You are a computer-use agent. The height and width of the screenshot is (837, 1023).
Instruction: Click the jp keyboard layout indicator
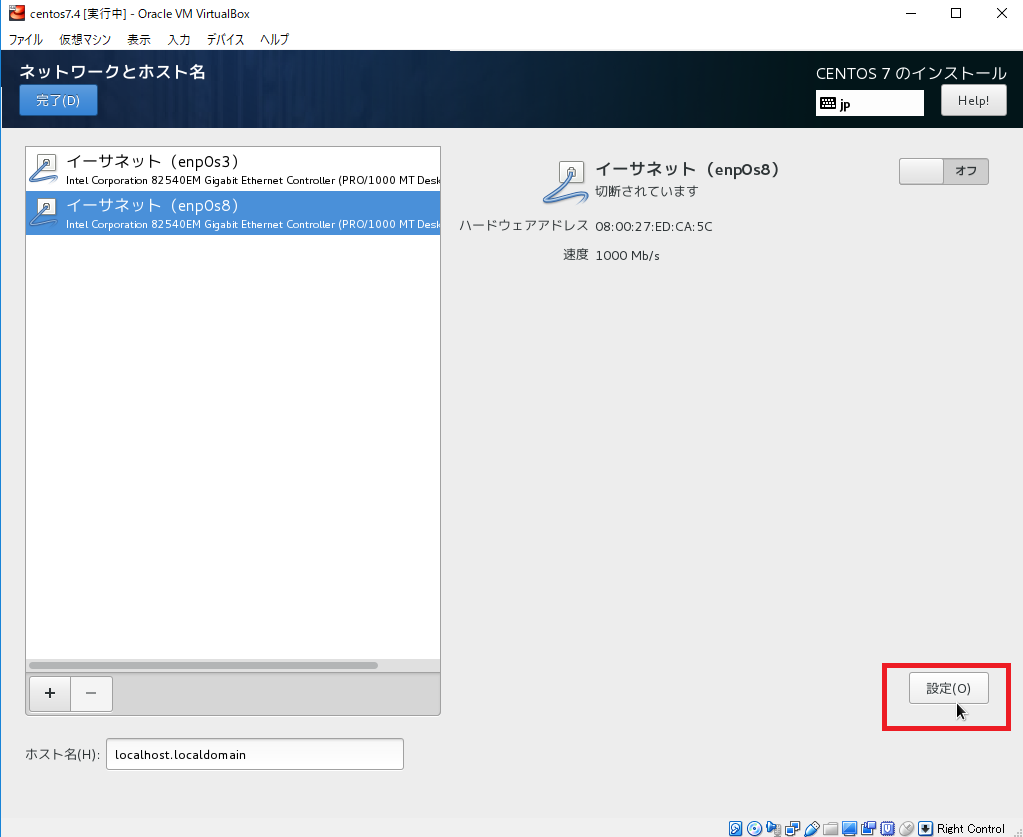(869, 103)
